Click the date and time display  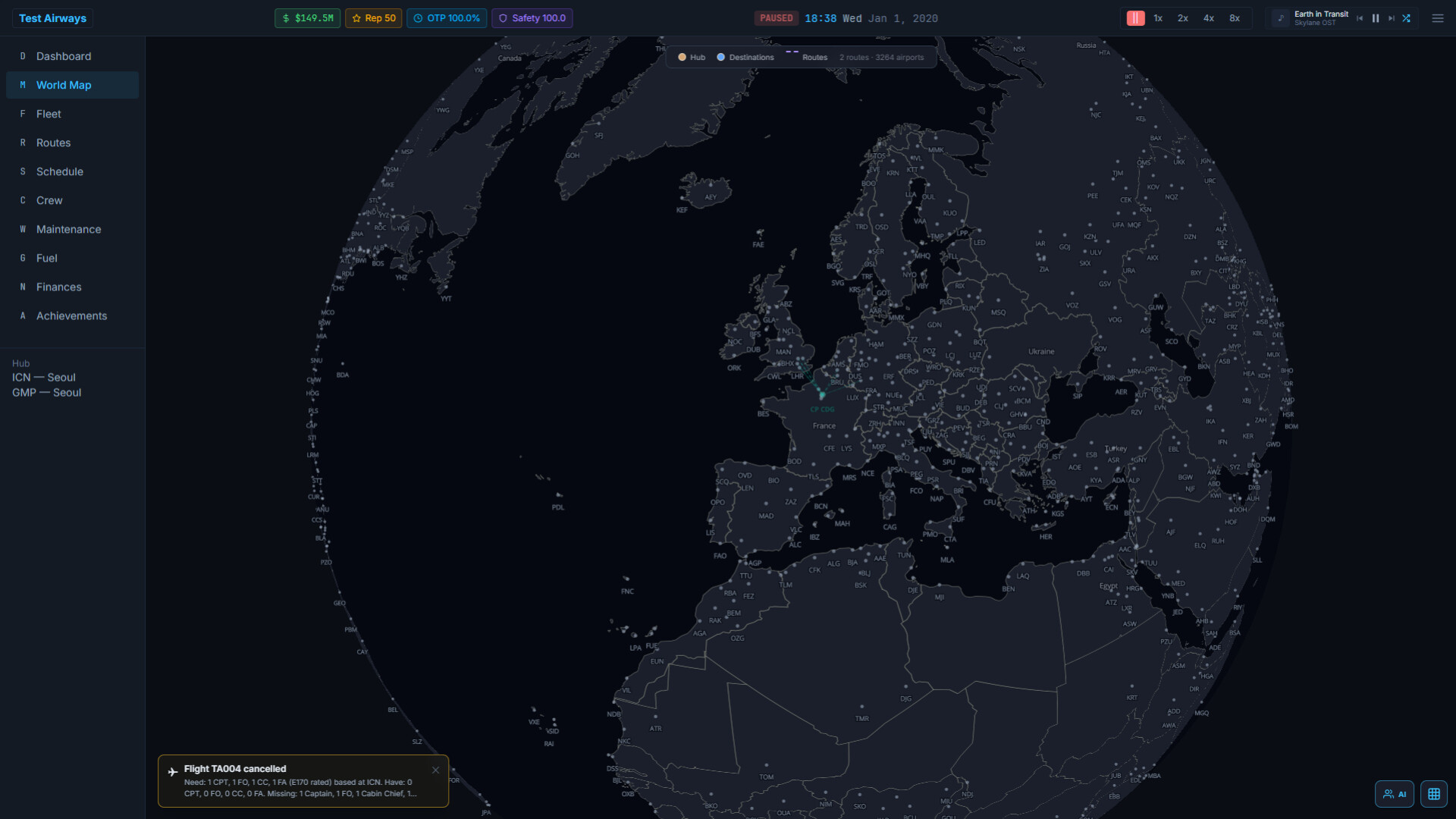871,18
